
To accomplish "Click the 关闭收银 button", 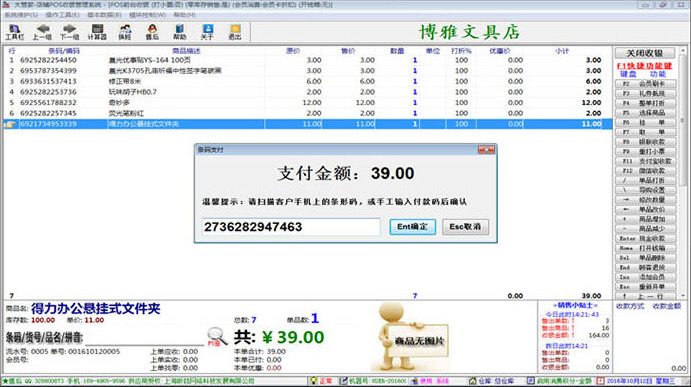I will tap(645, 53).
